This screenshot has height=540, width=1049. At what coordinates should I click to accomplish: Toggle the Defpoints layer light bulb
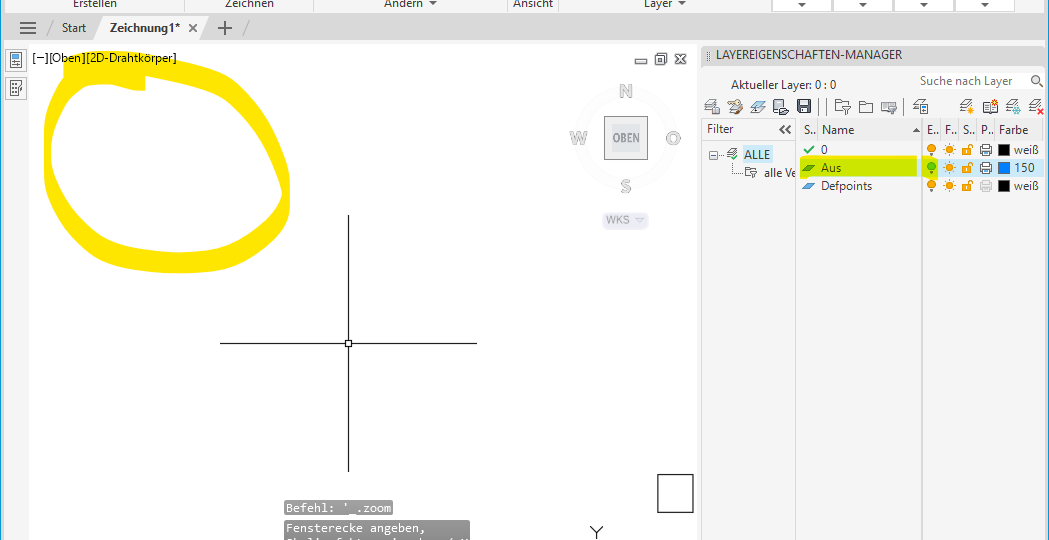tap(931, 186)
